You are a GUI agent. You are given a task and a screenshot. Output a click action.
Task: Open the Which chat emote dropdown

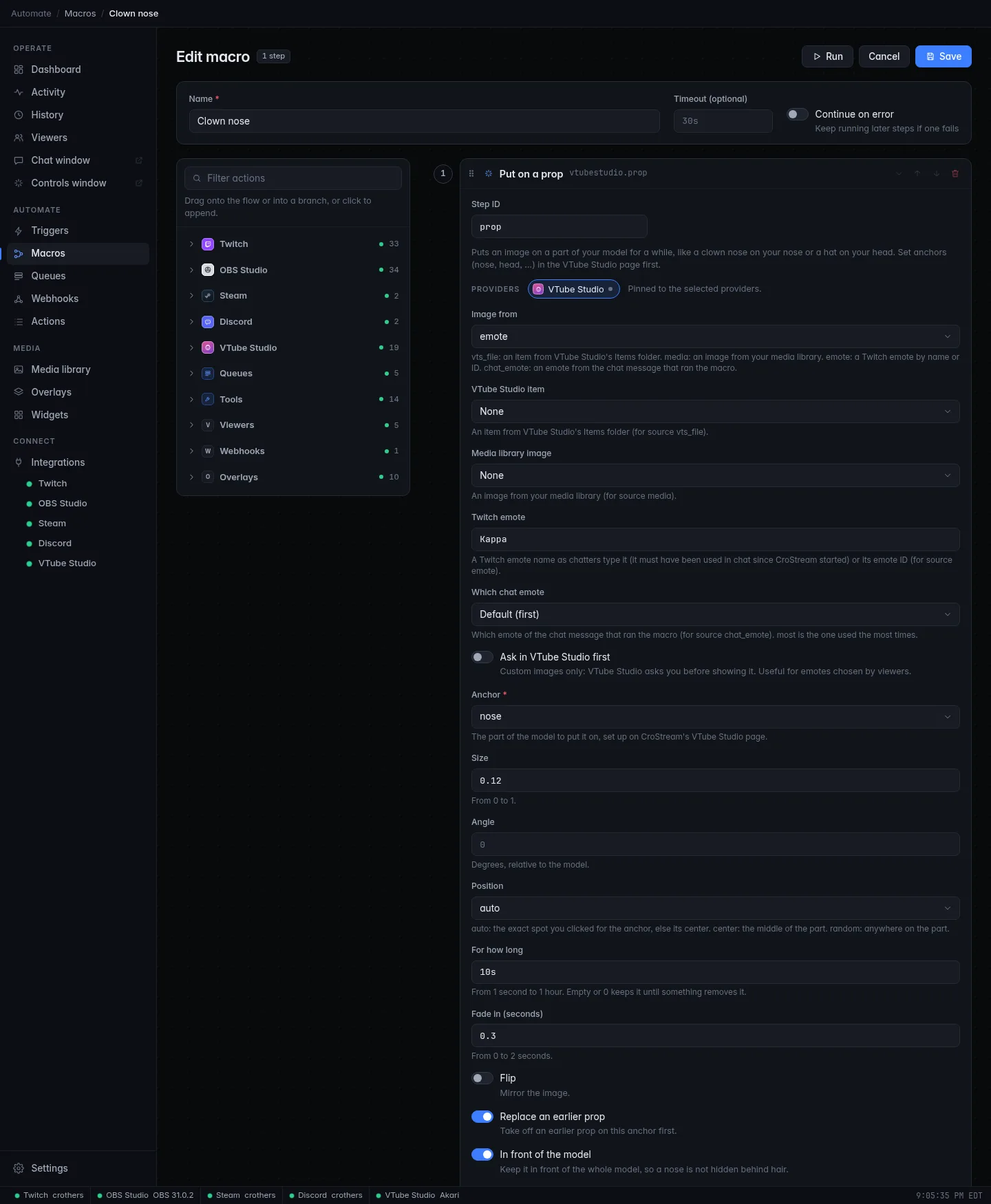715,614
